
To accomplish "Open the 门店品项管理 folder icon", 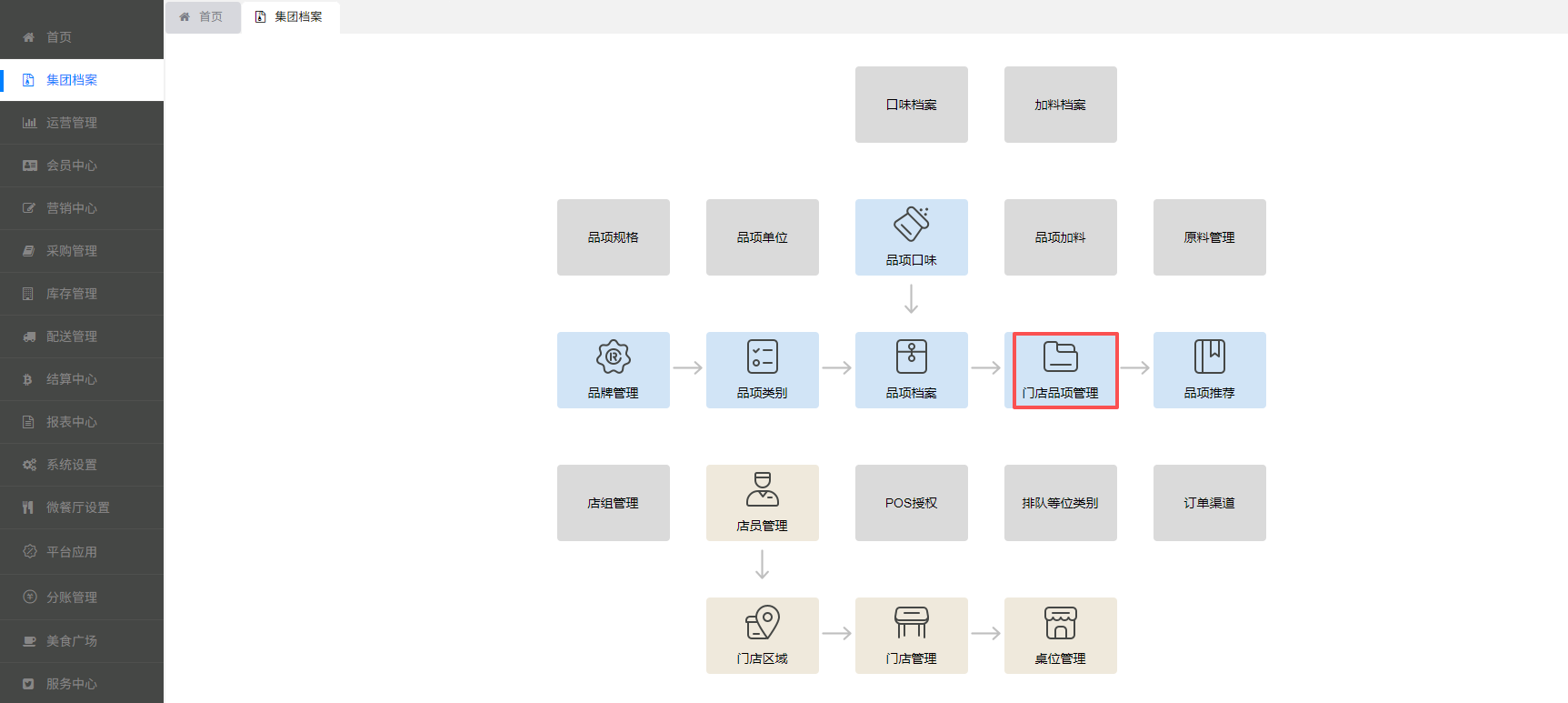I will pos(1061,357).
